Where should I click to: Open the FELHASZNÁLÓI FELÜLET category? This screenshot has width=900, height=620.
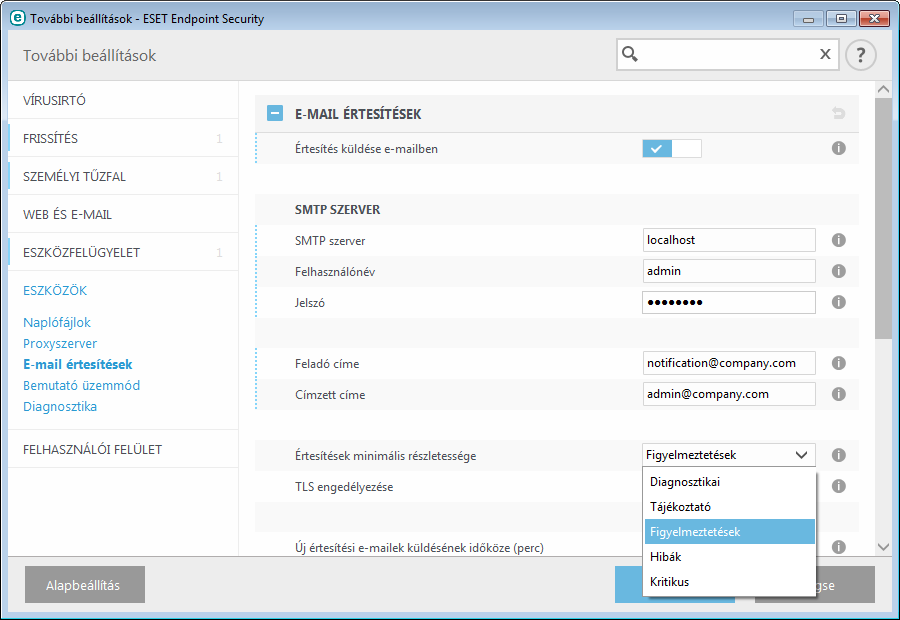pos(123,449)
